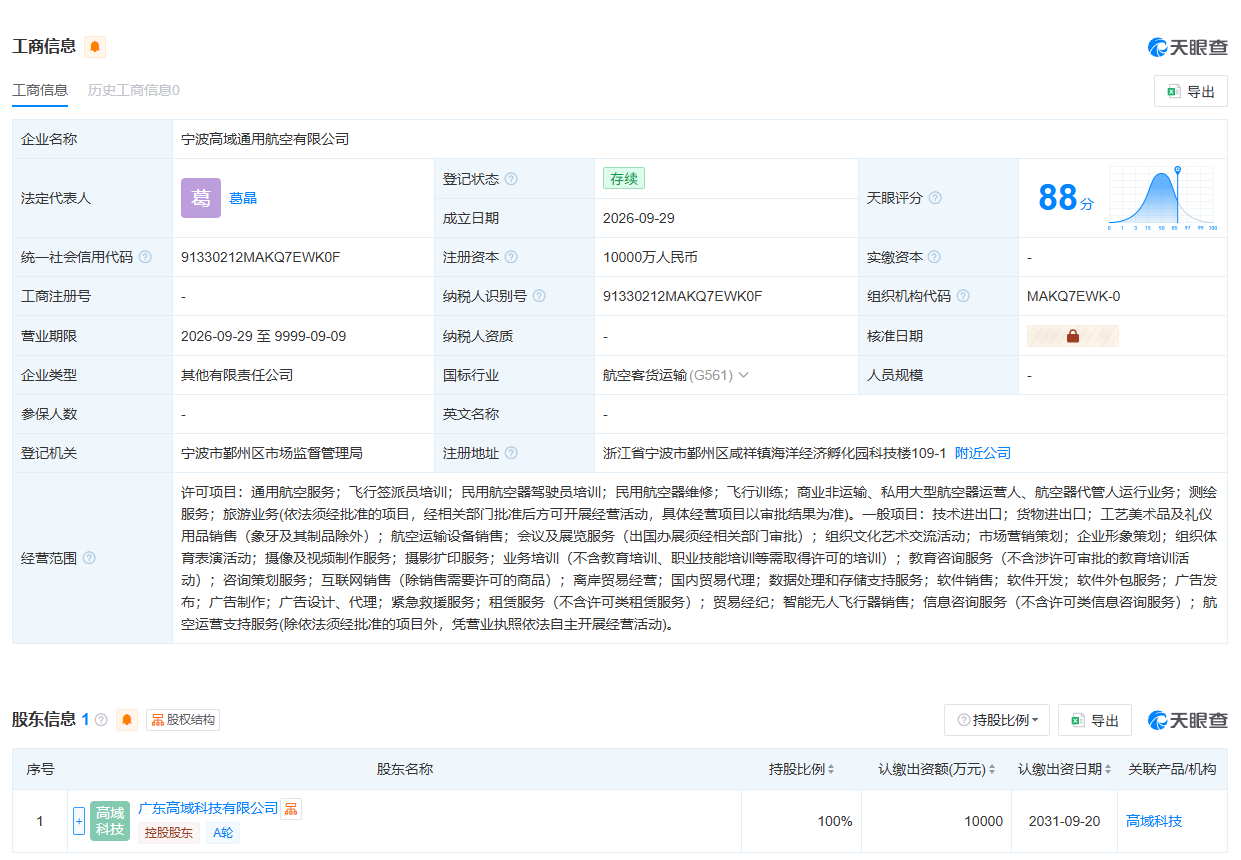Open legal representative 葛晶 link
Viewport: 1241px width, 860px height.
click(x=243, y=198)
